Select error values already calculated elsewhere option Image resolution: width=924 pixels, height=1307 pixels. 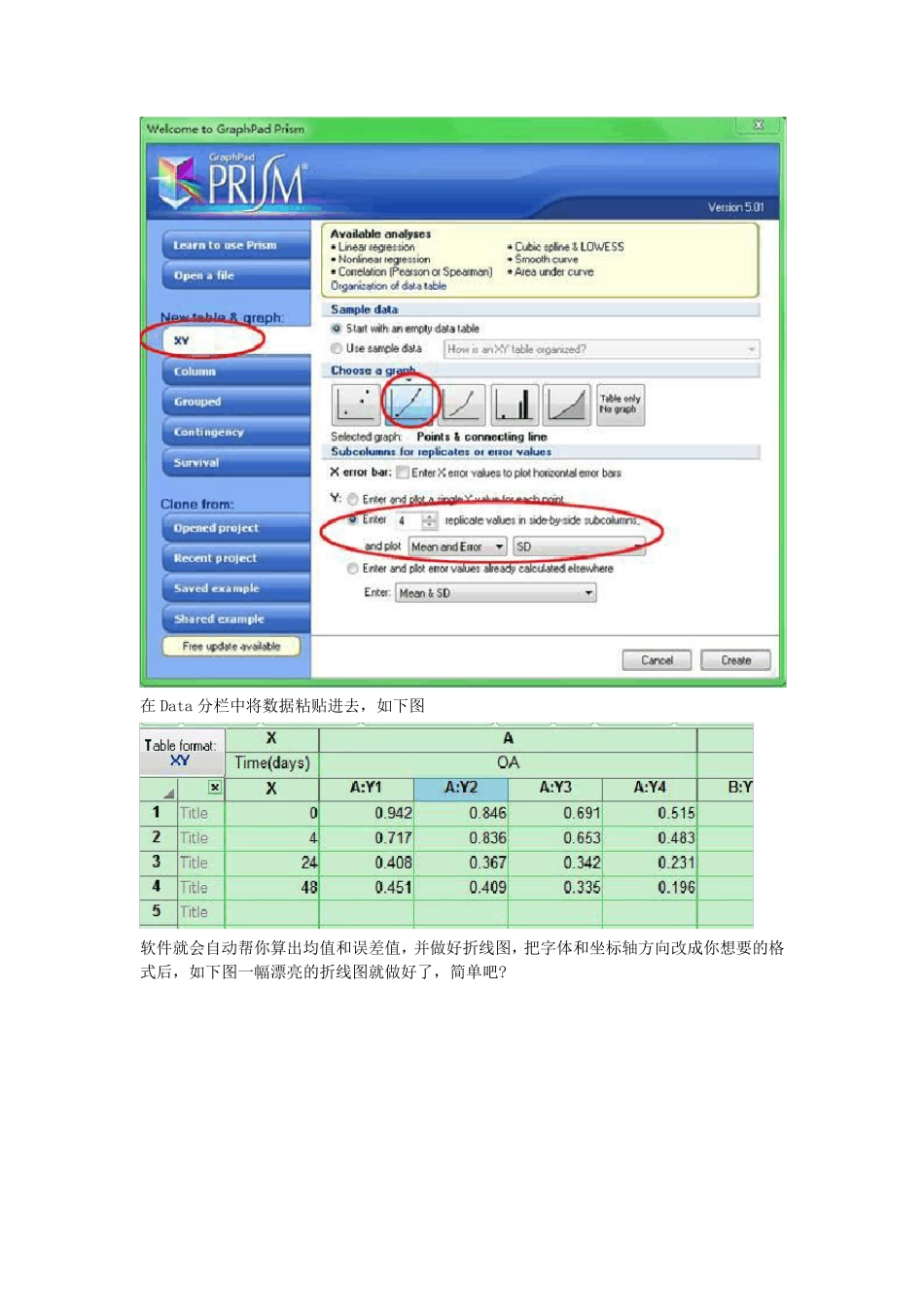[x=353, y=569]
